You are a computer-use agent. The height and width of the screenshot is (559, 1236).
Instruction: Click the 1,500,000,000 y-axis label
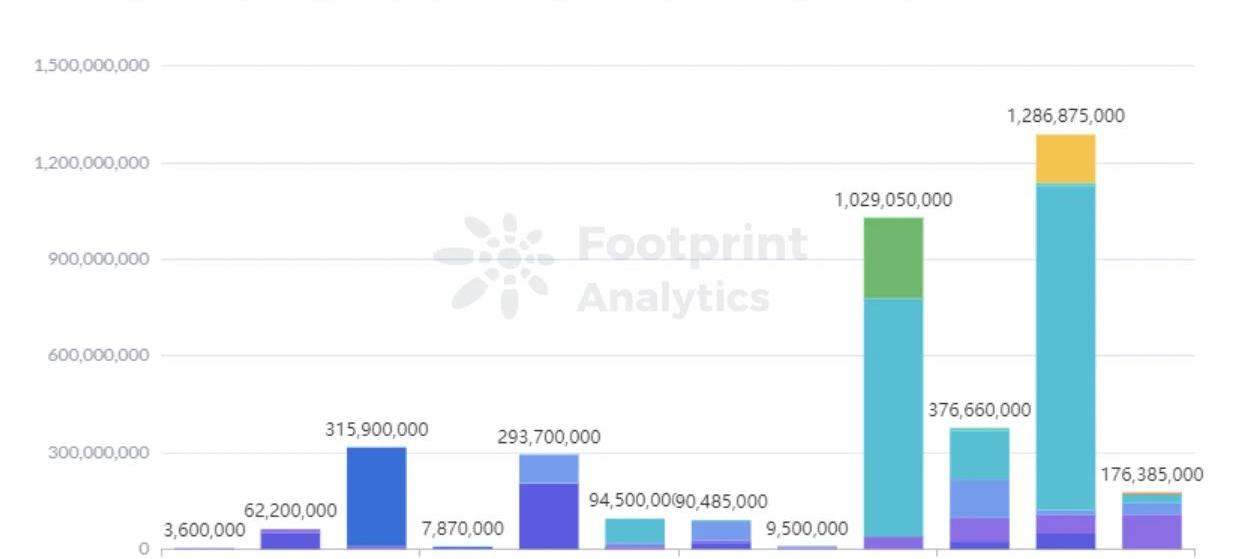click(92, 66)
